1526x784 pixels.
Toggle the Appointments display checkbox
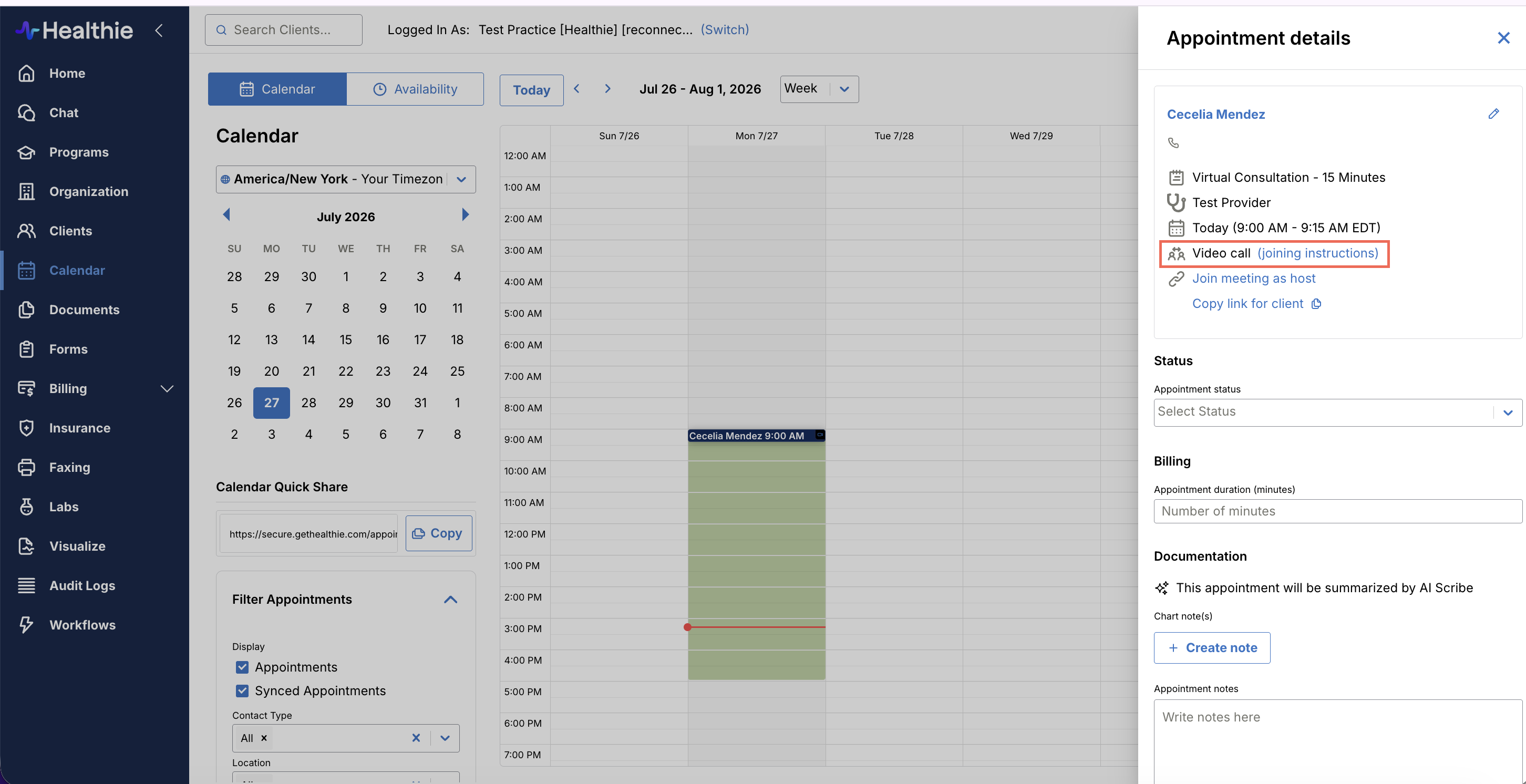(x=242, y=667)
